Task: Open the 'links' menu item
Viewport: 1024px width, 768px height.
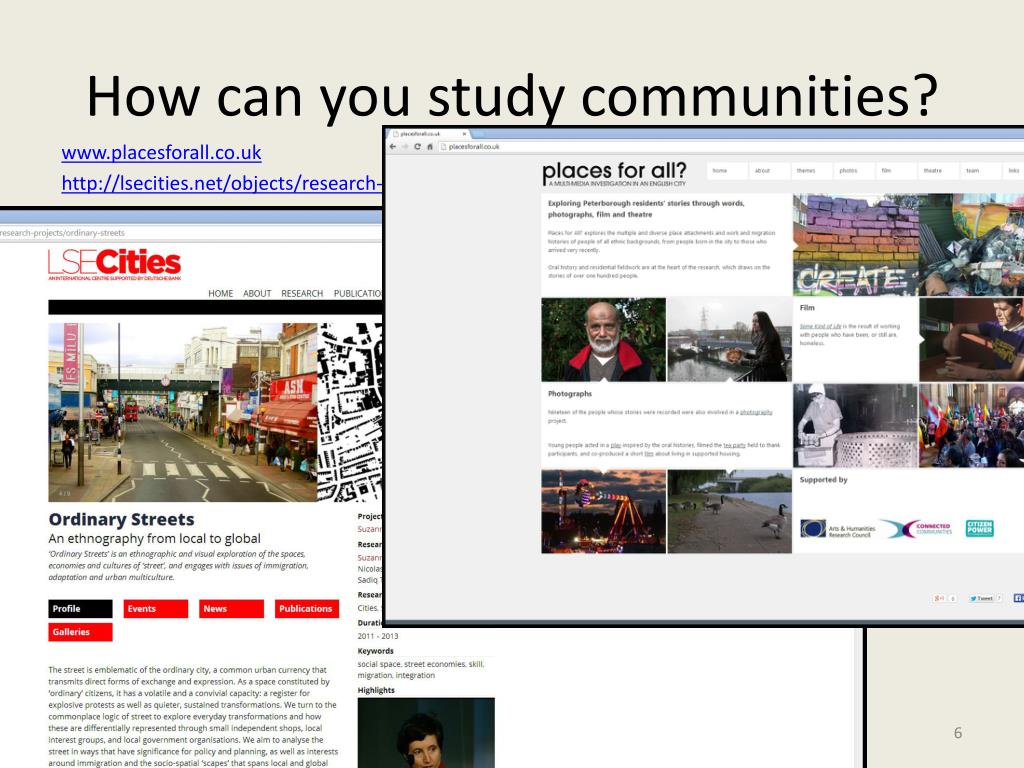Action: pyautogui.click(x=1014, y=170)
